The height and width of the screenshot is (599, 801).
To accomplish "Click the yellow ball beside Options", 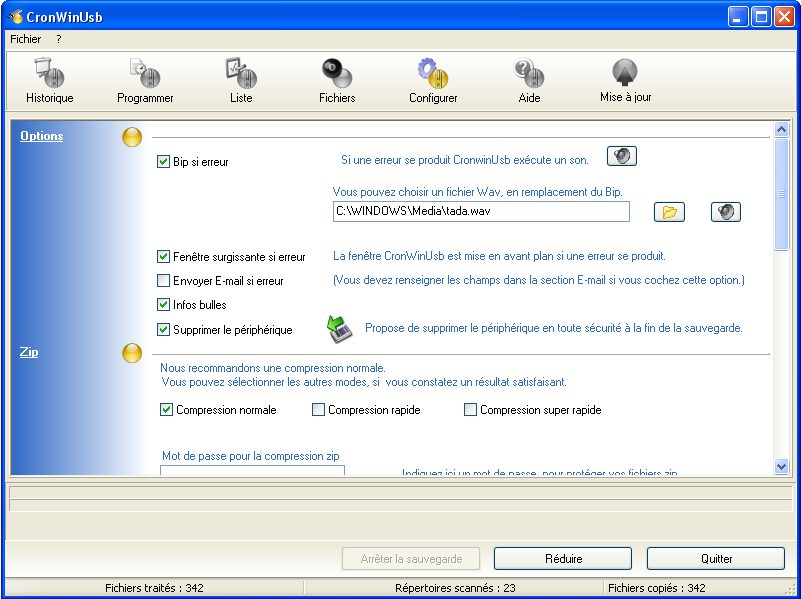I will point(132,137).
